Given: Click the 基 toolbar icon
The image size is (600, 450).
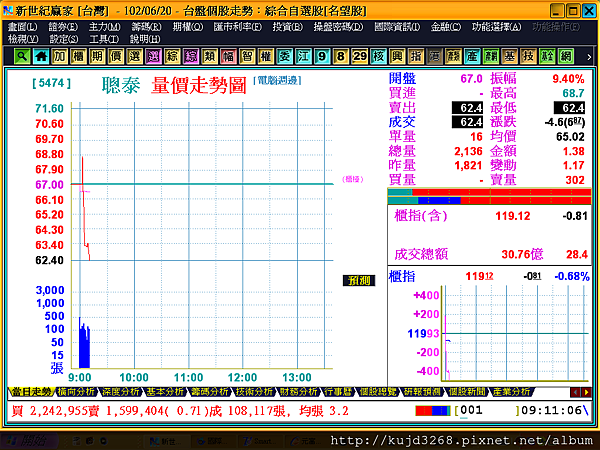Looking at the screenshot, I should coord(509,56).
